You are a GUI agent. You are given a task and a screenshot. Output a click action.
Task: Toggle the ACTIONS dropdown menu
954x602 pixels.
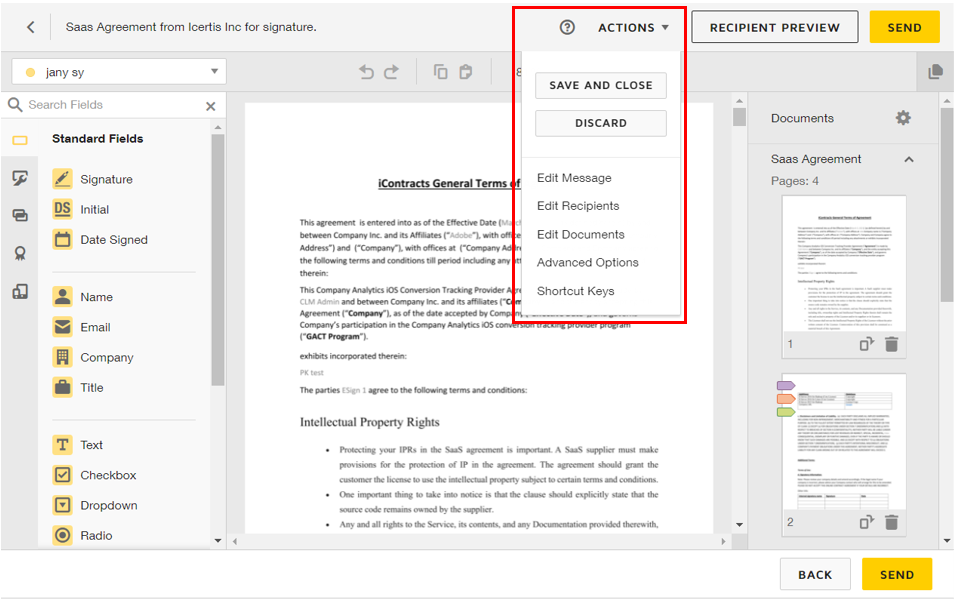(634, 27)
